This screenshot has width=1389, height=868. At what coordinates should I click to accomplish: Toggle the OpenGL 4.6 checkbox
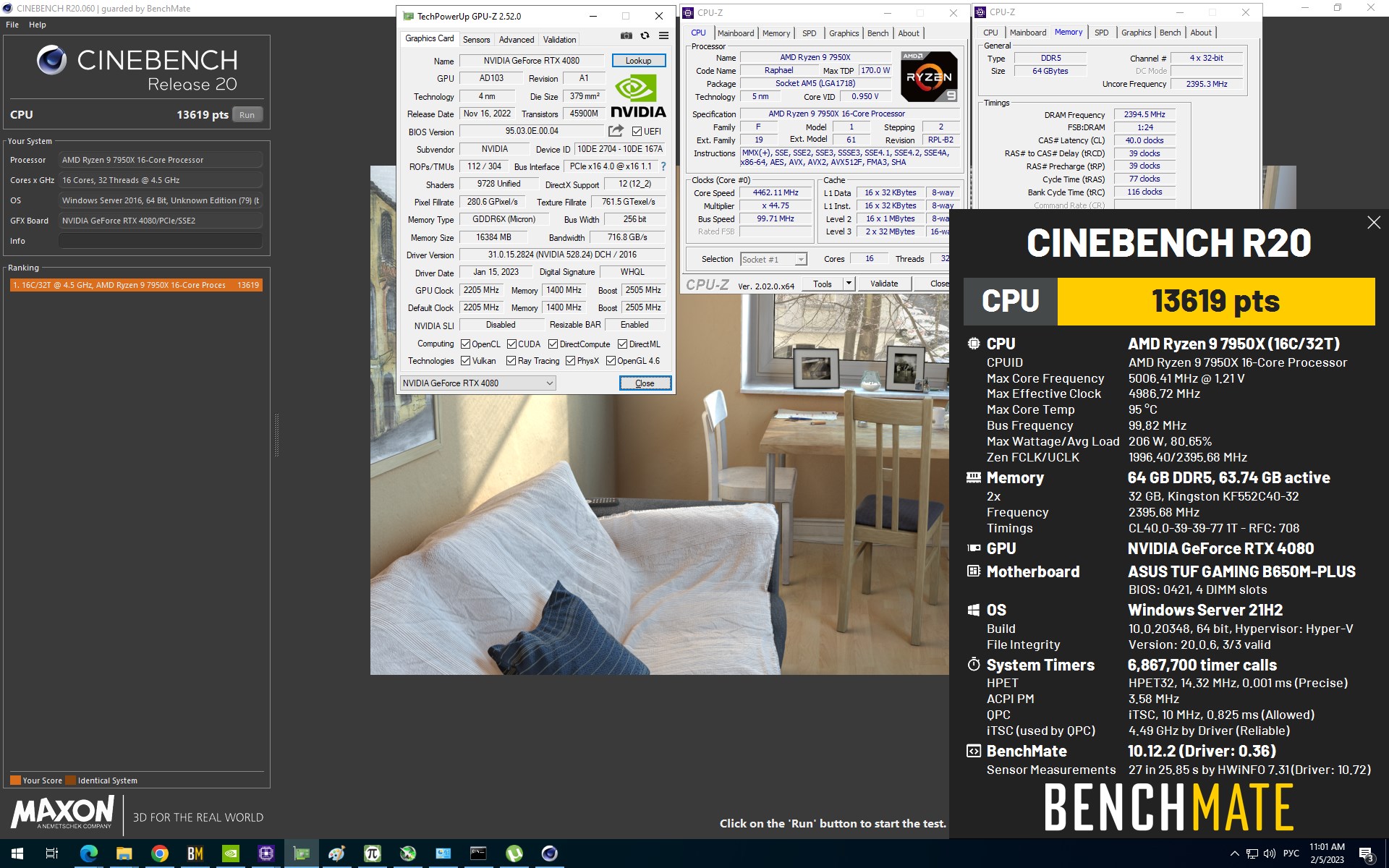pyautogui.click(x=611, y=361)
